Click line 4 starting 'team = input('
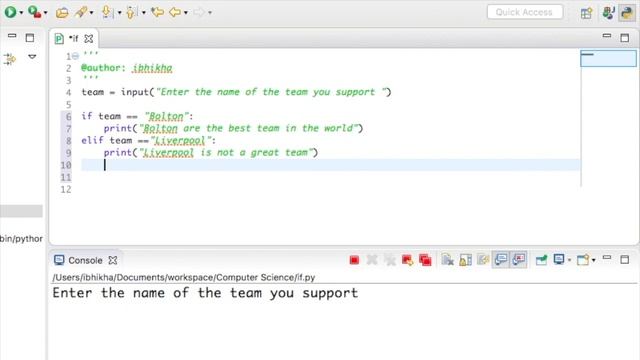 click(x=236, y=92)
